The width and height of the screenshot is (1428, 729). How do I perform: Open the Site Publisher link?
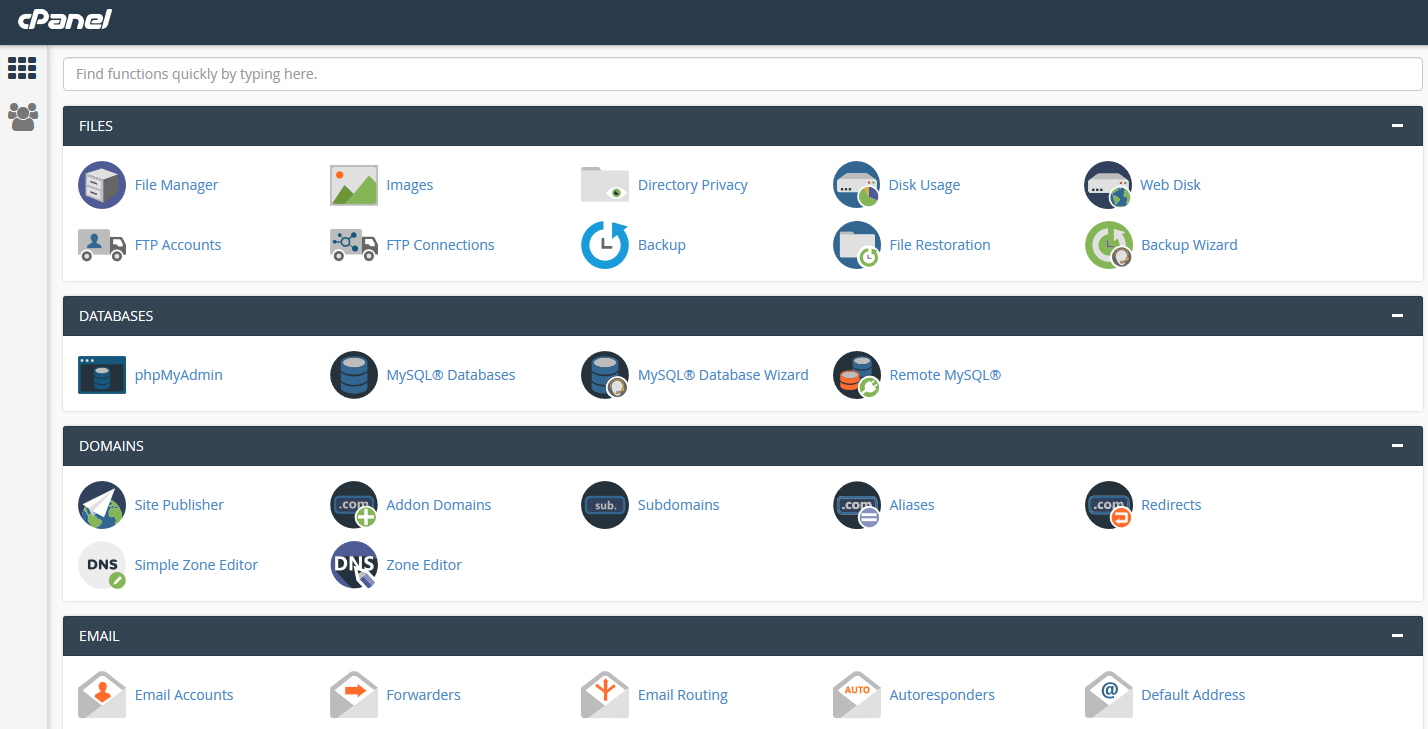[x=179, y=505]
